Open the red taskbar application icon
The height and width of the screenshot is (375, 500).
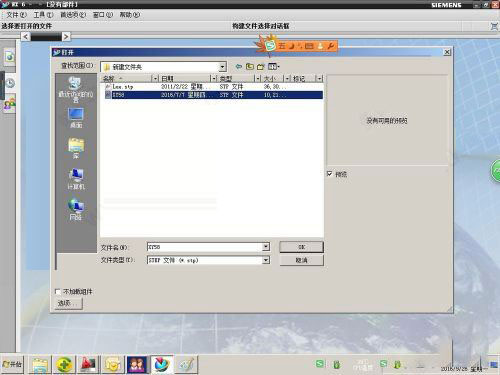pyautogui.click(x=89, y=365)
